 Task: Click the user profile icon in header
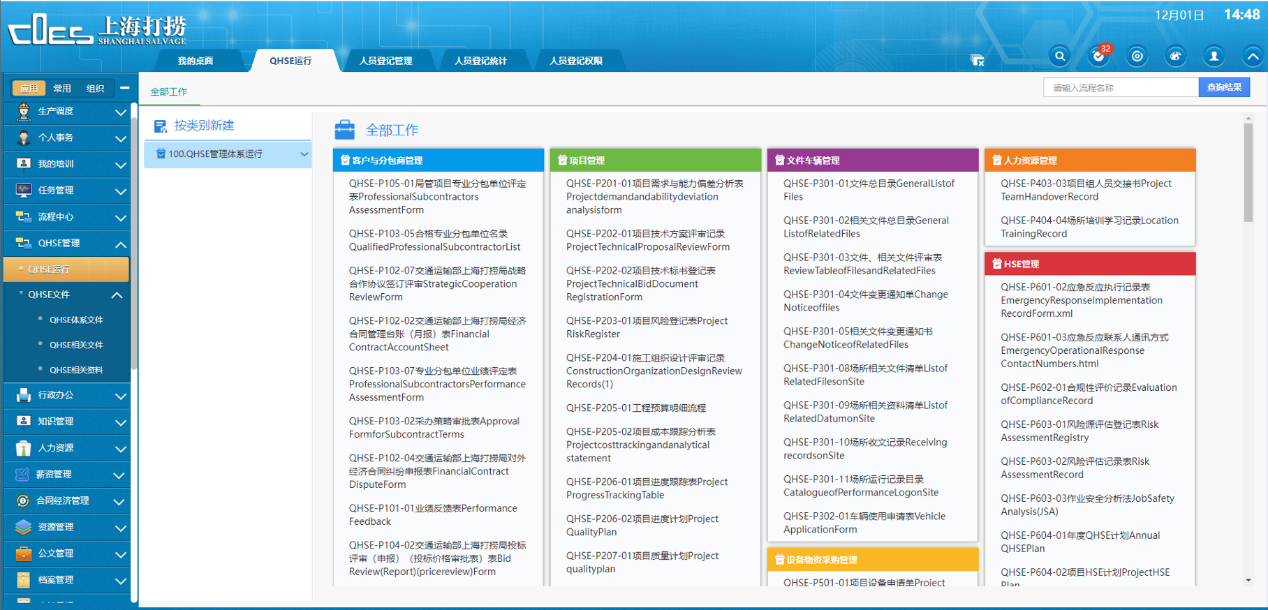coord(1214,57)
